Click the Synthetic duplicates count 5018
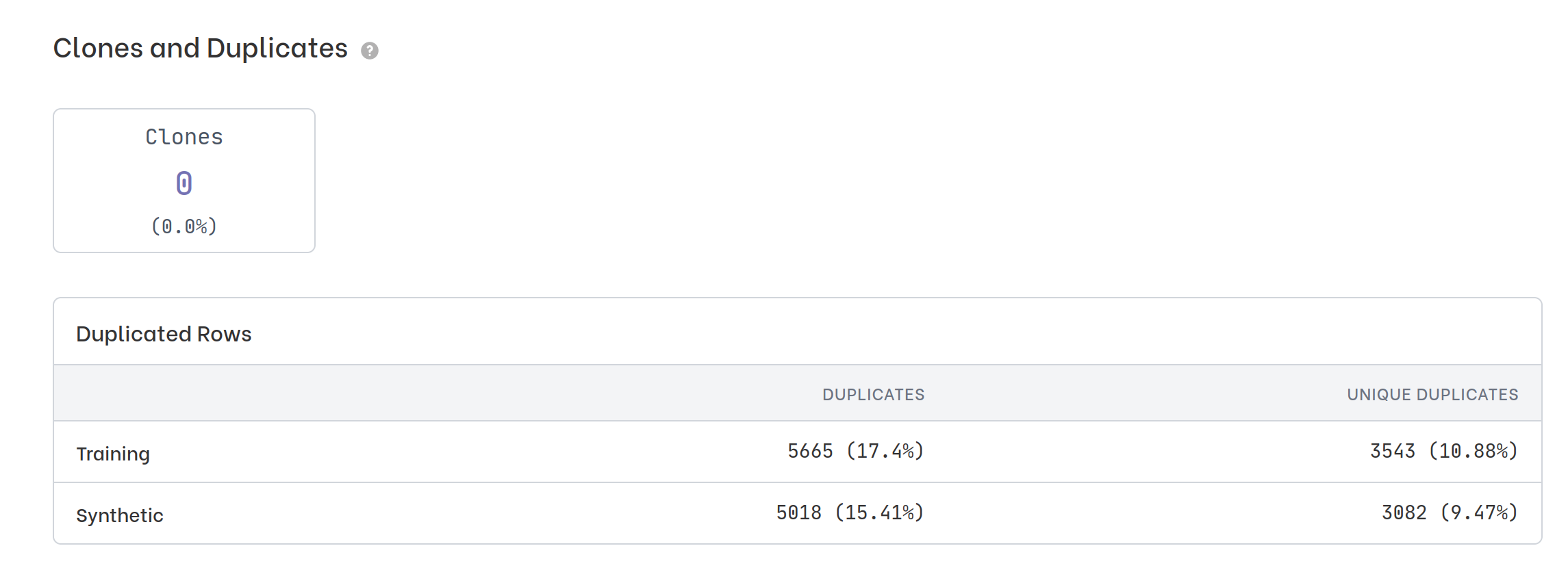The height and width of the screenshot is (572, 1568). pos(798,513)
